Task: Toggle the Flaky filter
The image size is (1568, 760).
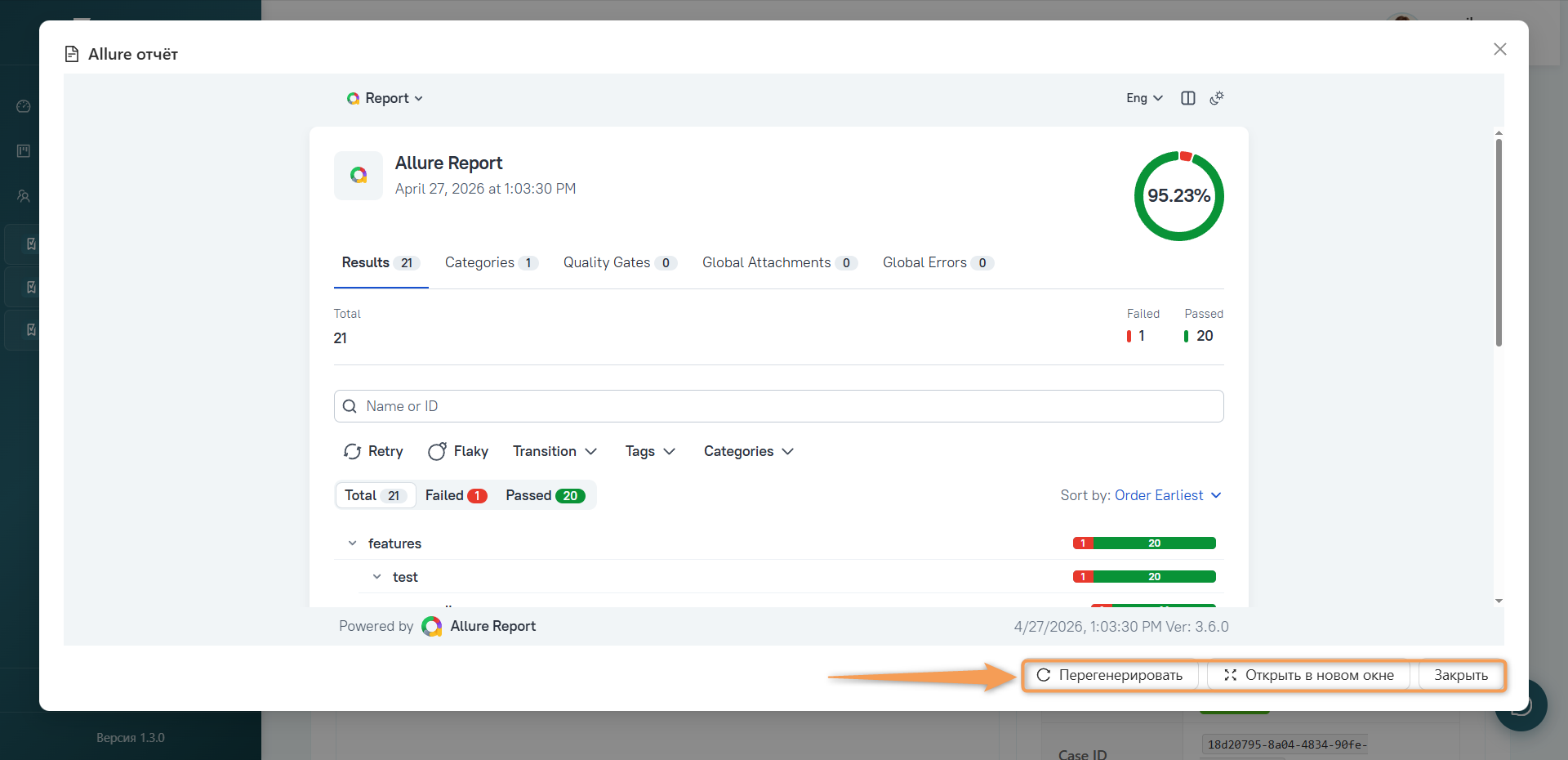Action: pyautogui.click(x=458, y=451)
